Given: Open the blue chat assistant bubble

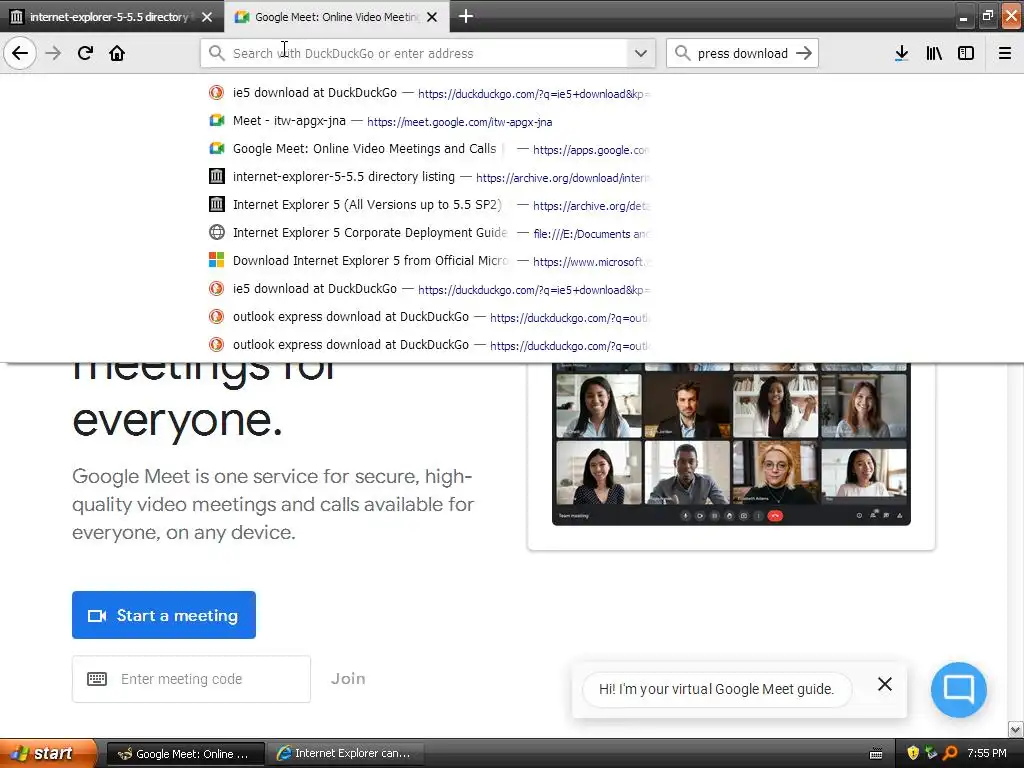Looking at the screenshot, I should coord(959,690).
